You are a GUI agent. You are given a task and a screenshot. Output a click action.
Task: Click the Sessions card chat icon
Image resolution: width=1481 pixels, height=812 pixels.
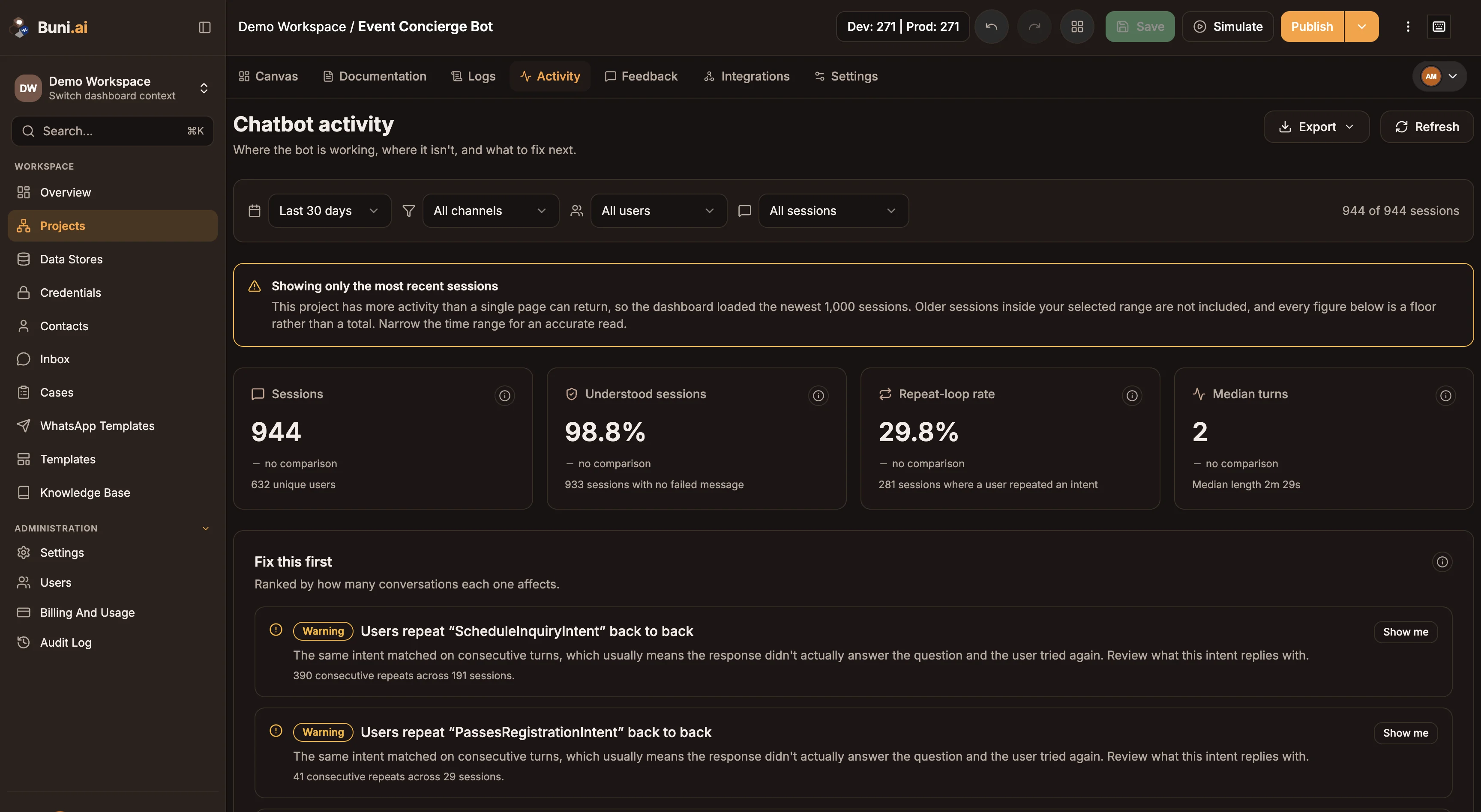click(x=258, y=394)
